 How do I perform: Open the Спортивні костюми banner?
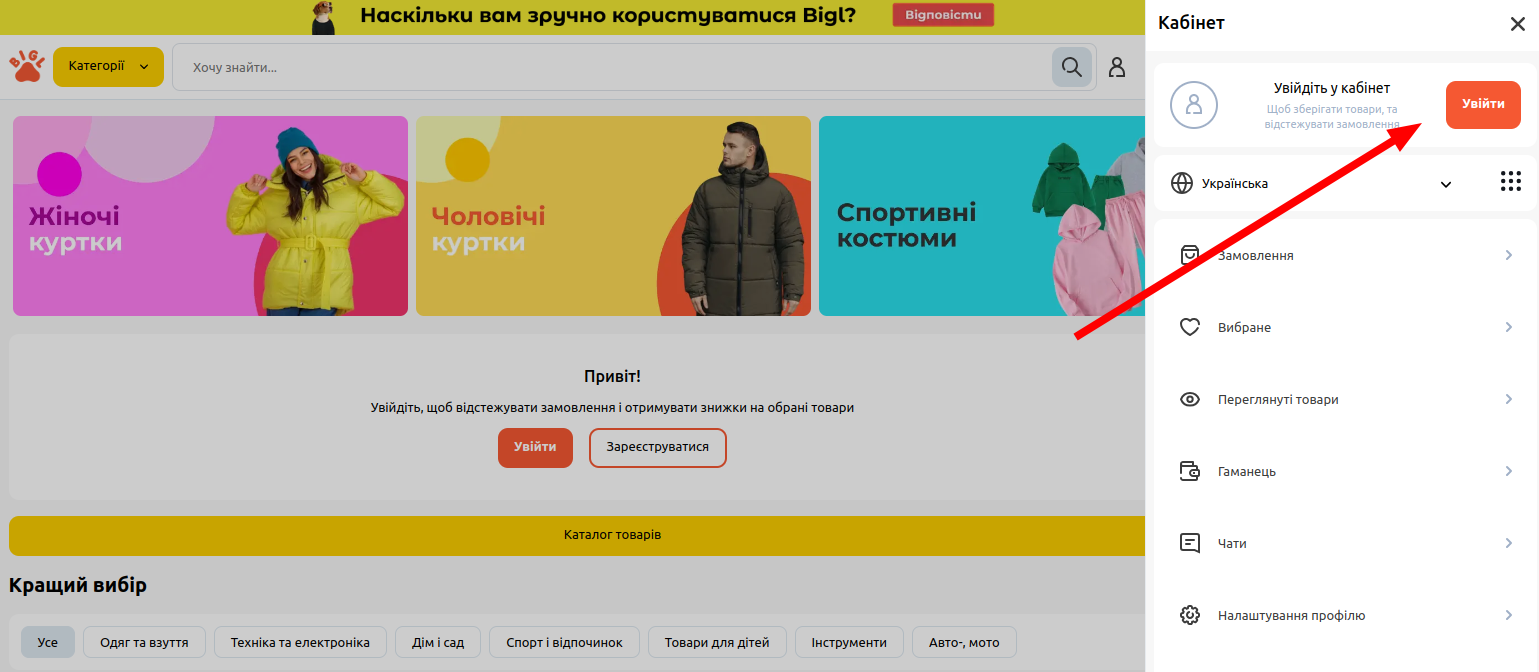(x=982, y=216)
